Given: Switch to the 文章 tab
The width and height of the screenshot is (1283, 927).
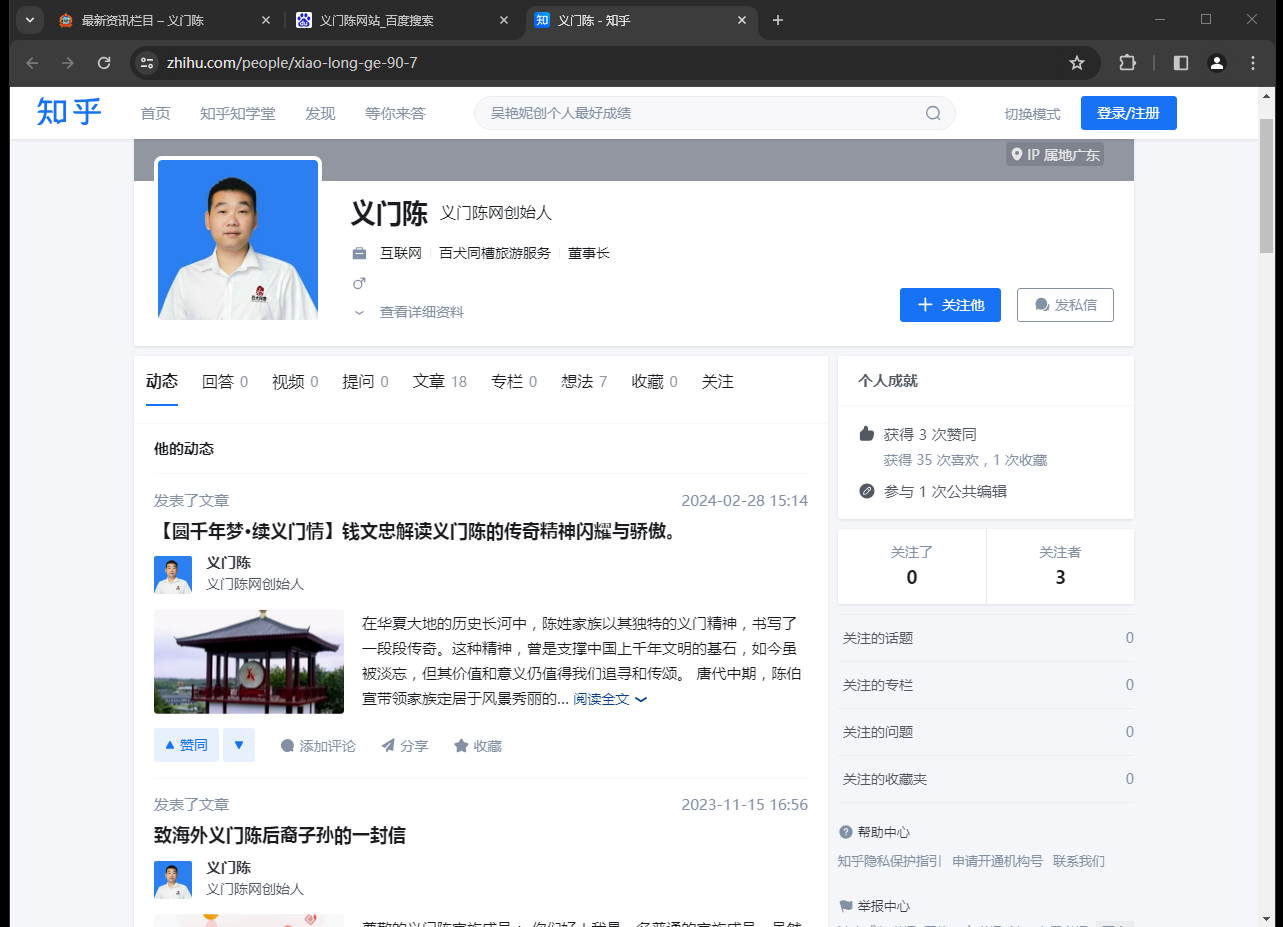Looking at the screenshot, I should point(429,382).
